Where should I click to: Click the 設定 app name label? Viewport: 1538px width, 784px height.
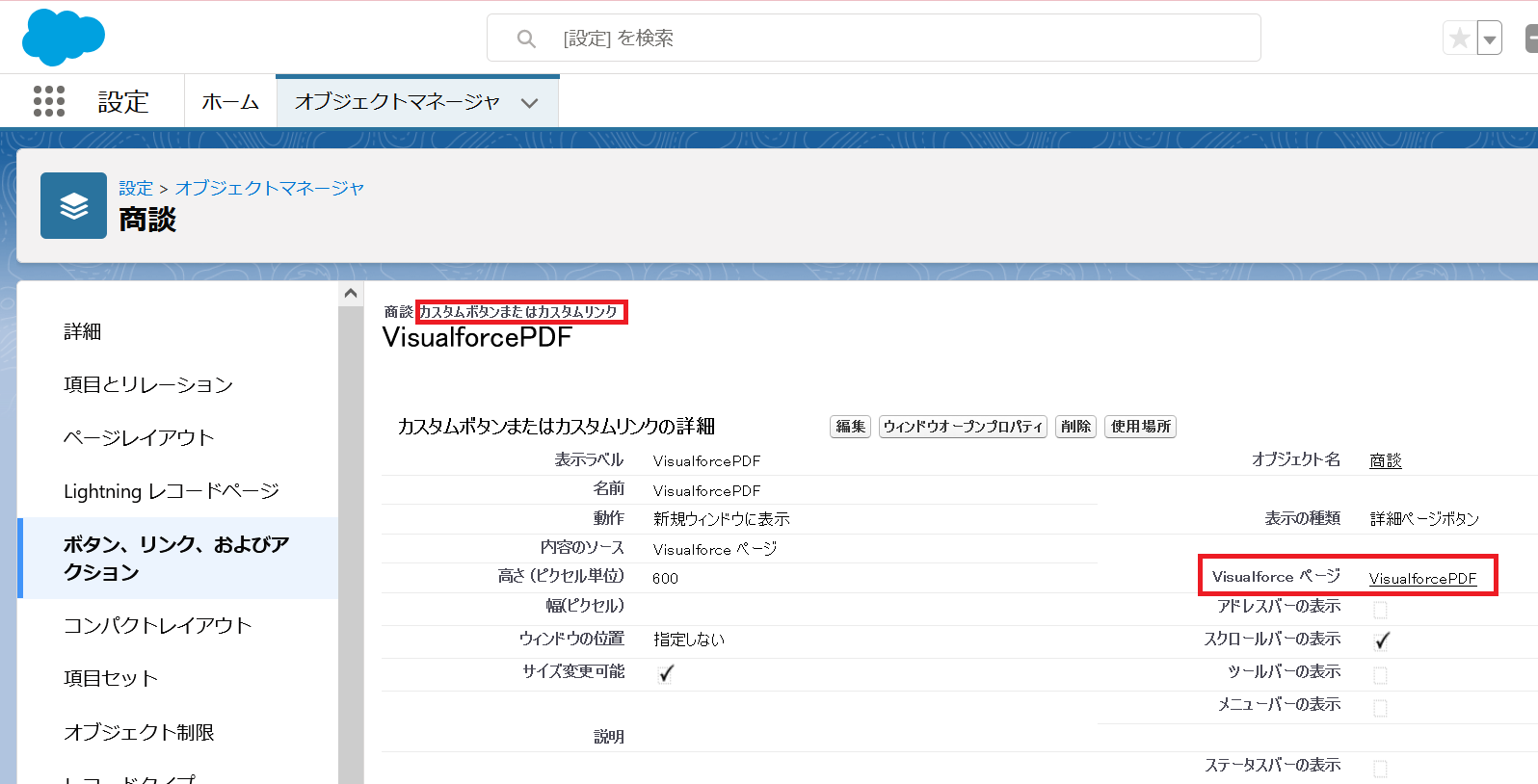(123, 102)
